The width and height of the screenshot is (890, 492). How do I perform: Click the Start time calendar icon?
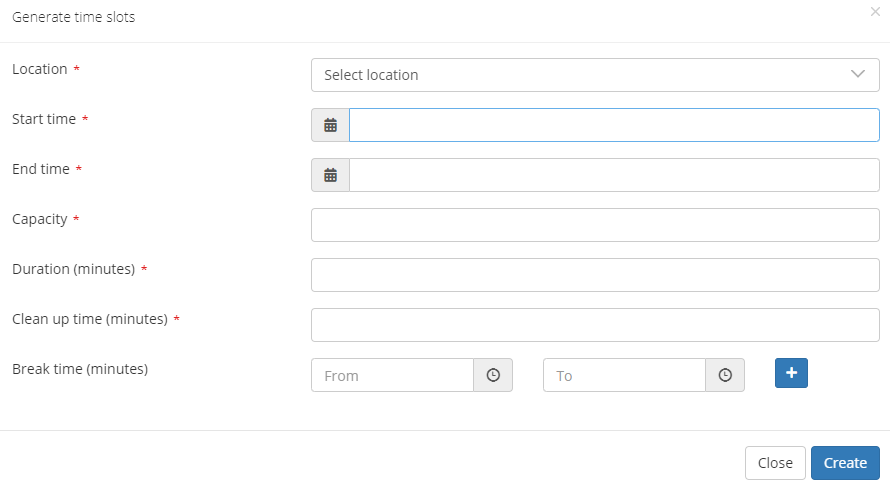click(330, 125)
